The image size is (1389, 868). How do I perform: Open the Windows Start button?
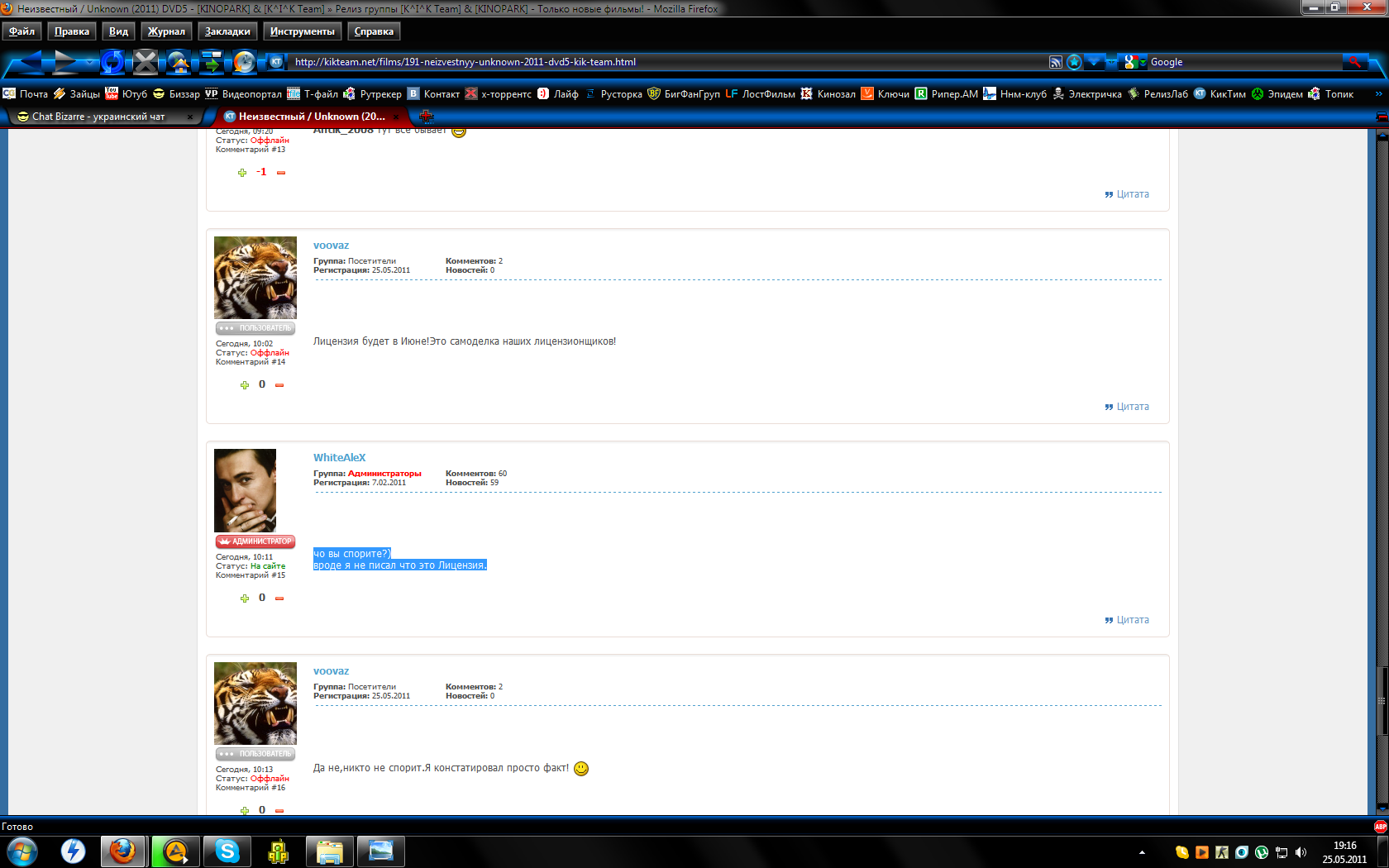pos(22,851)
